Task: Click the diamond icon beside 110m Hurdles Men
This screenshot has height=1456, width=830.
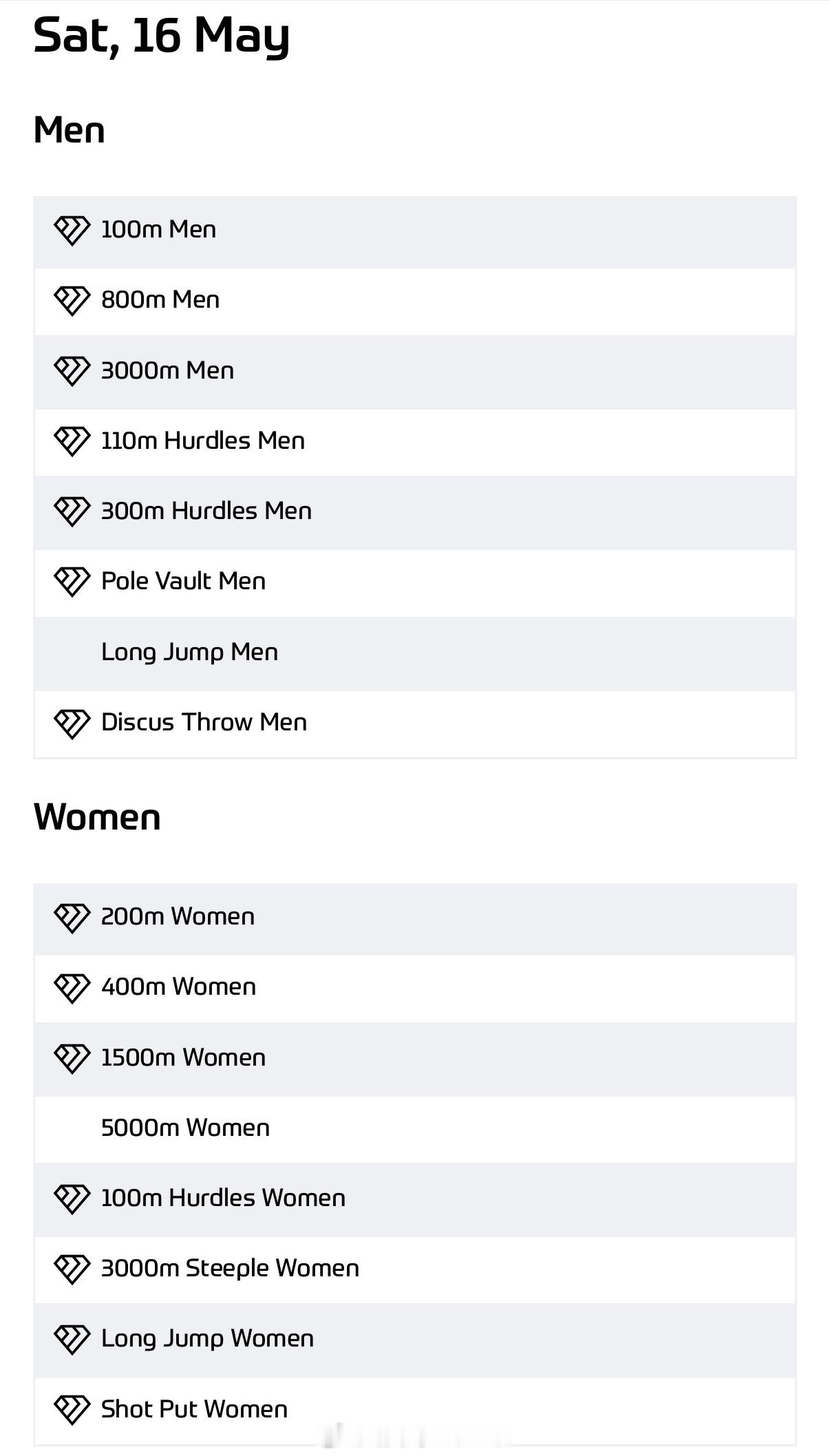Action: tap(72, 441)
